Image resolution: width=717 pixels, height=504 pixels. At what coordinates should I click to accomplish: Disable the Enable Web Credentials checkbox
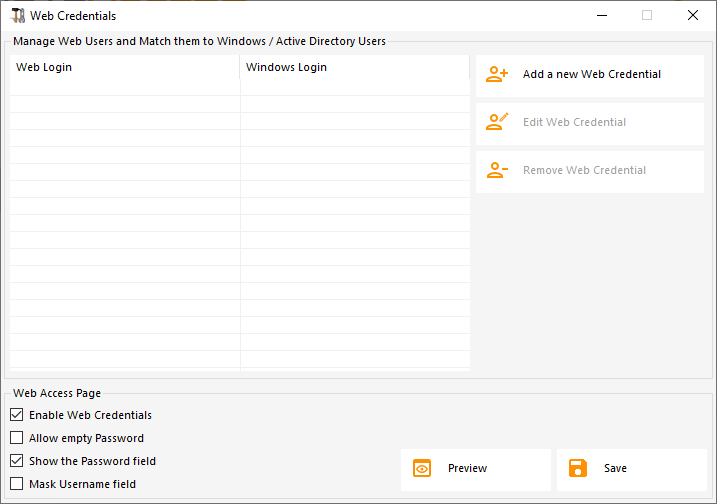click(16, 415)
